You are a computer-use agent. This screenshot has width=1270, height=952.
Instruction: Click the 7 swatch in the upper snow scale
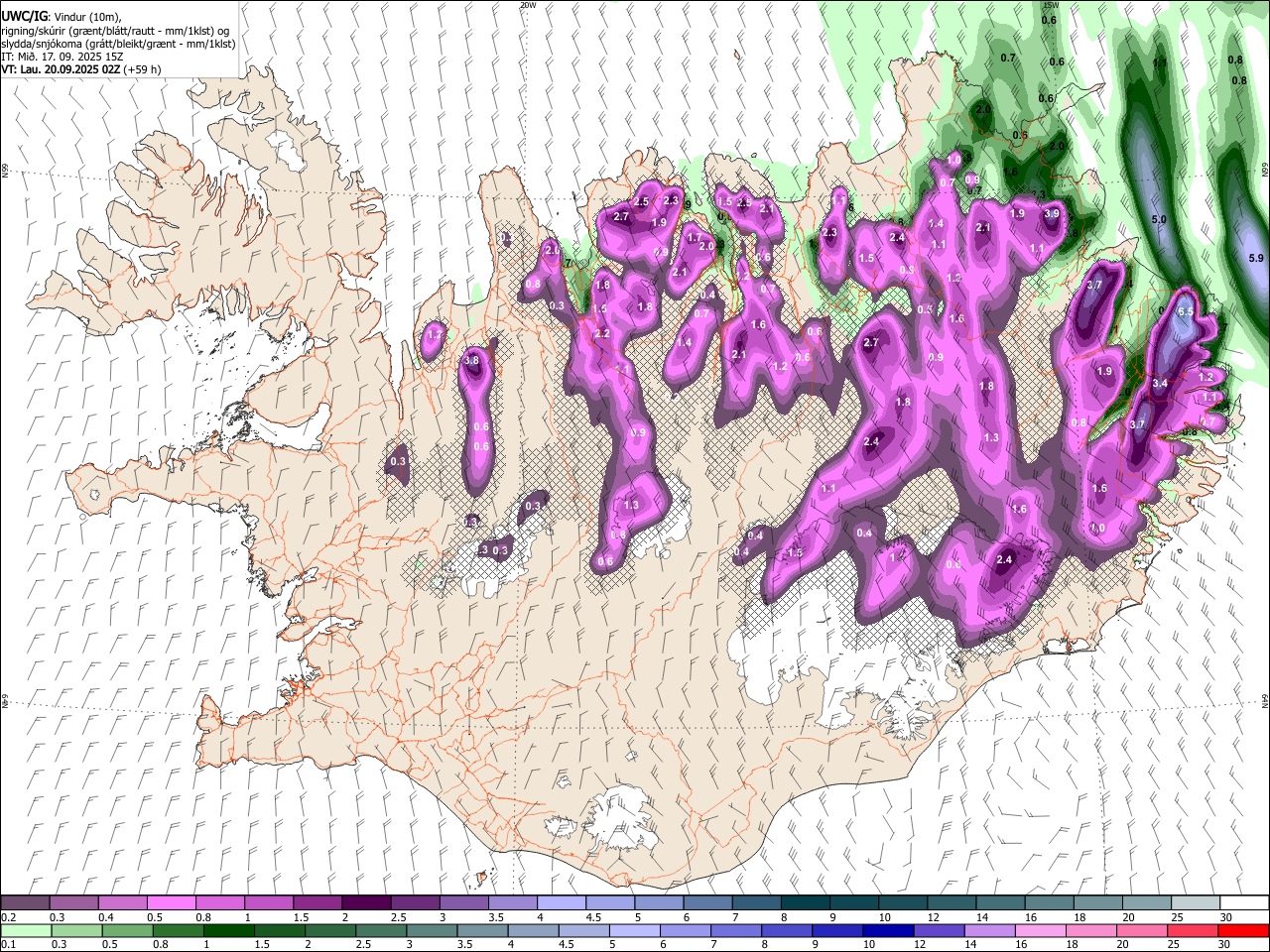(756, 902)
